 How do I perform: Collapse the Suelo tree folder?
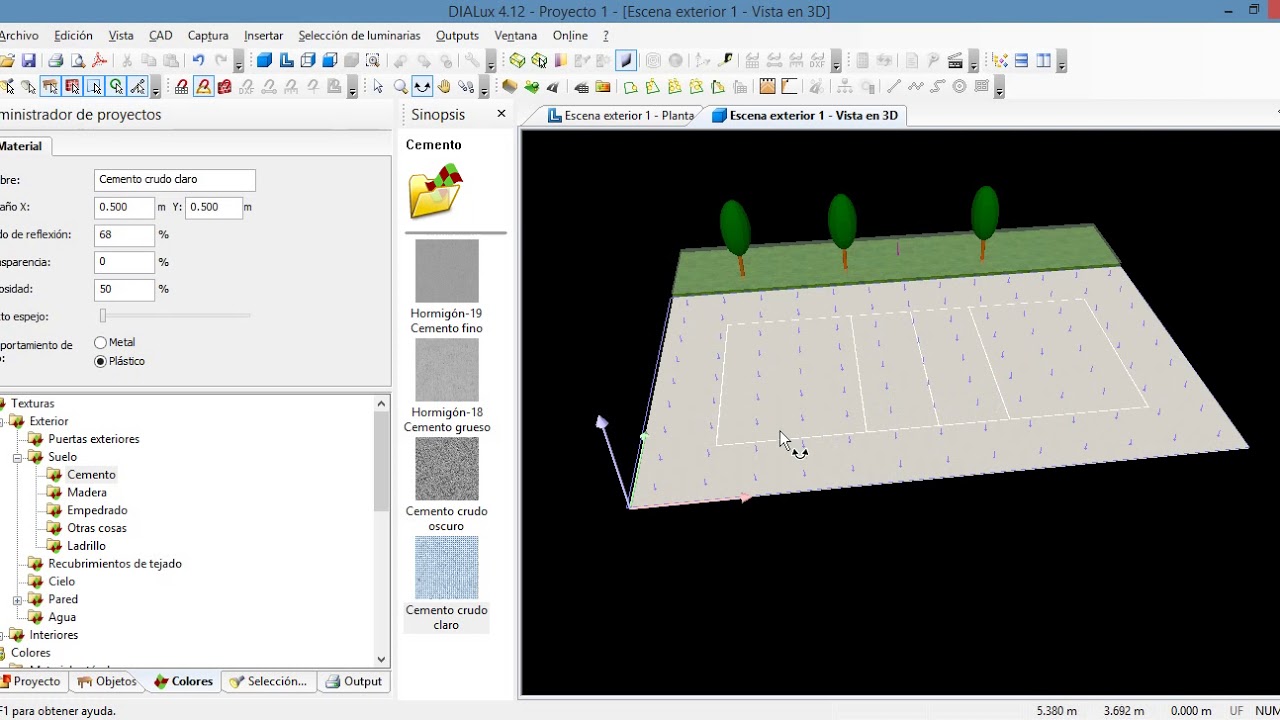[17, 457]
